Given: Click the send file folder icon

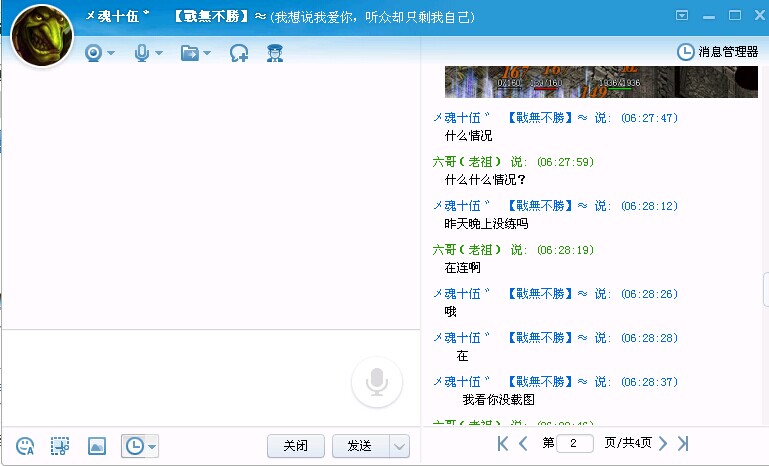Looking at the screenshot, I should click(190, 53).
